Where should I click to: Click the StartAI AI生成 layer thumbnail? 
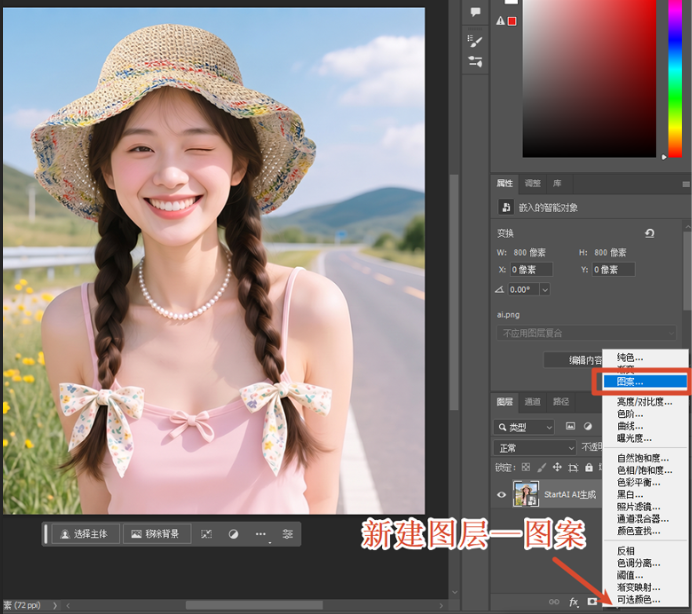(526, 494)
